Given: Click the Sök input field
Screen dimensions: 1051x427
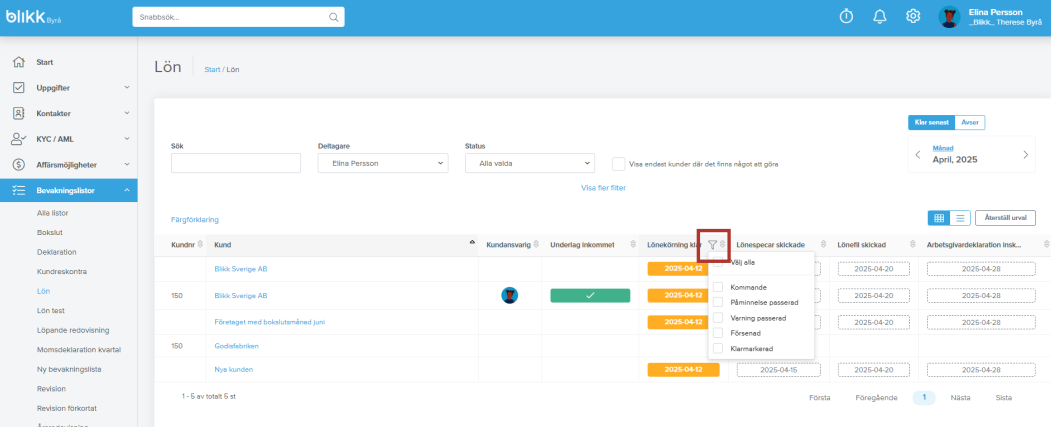Looking at the screenshot, I should click(236, 163).
